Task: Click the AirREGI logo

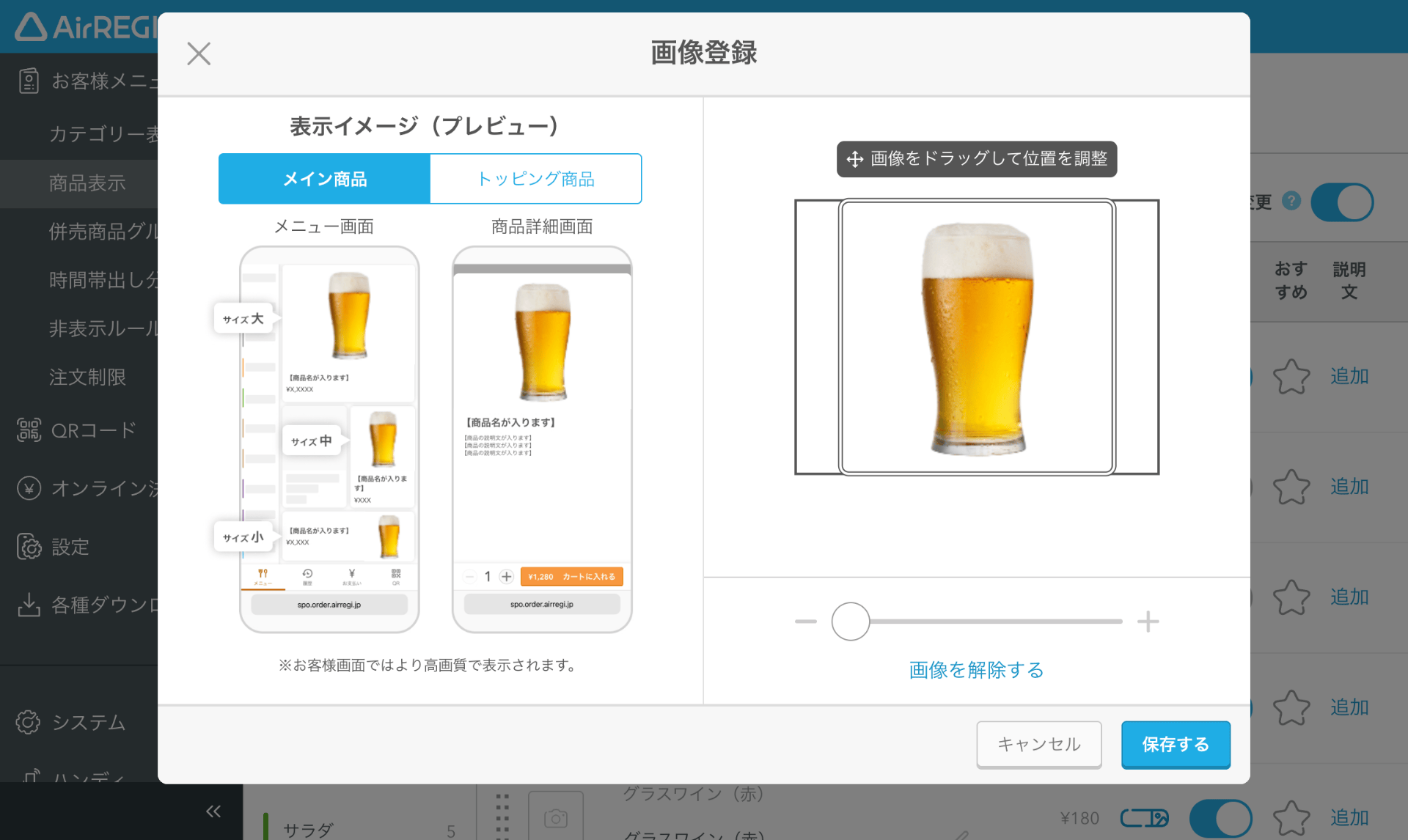Action: coord(86,27)
